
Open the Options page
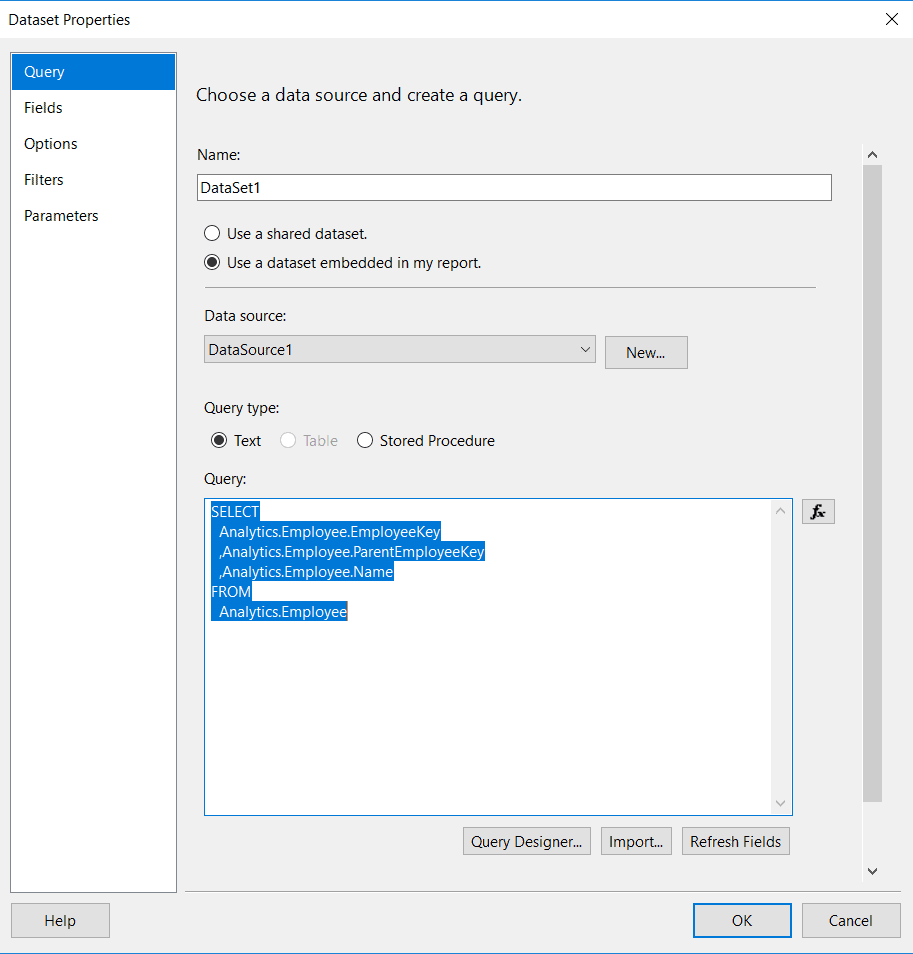point(51,144)
